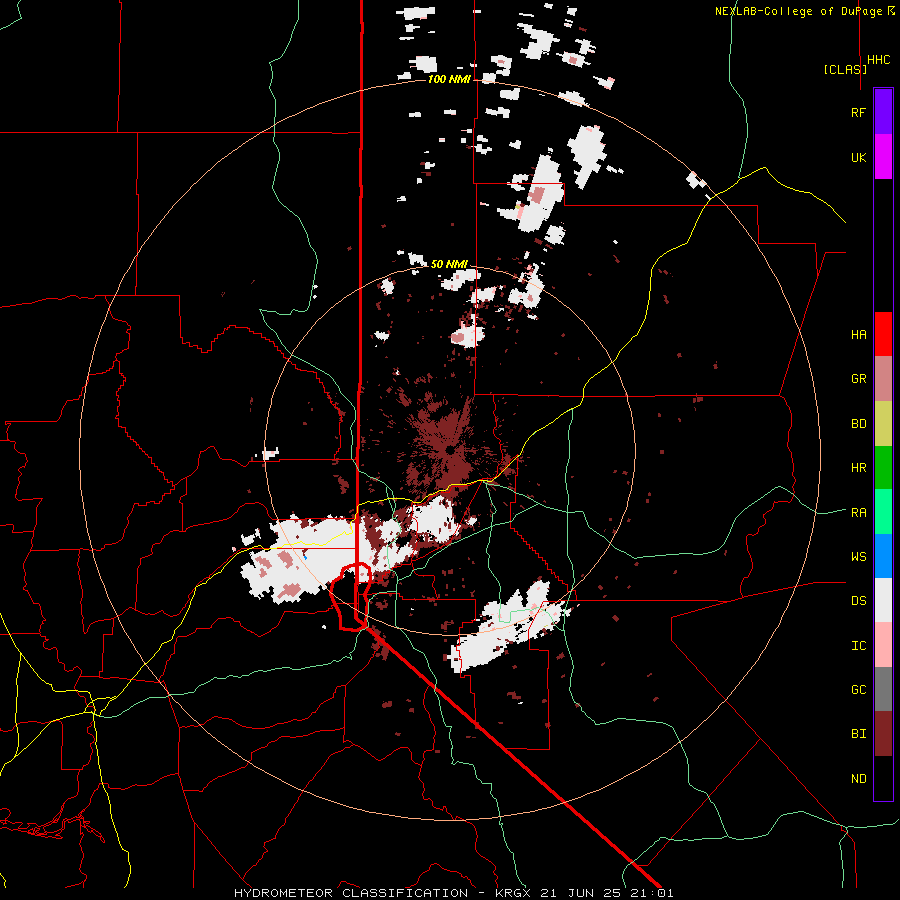Click the UK magenta legend swatch
900x900 pixels.
pos(883,157)
